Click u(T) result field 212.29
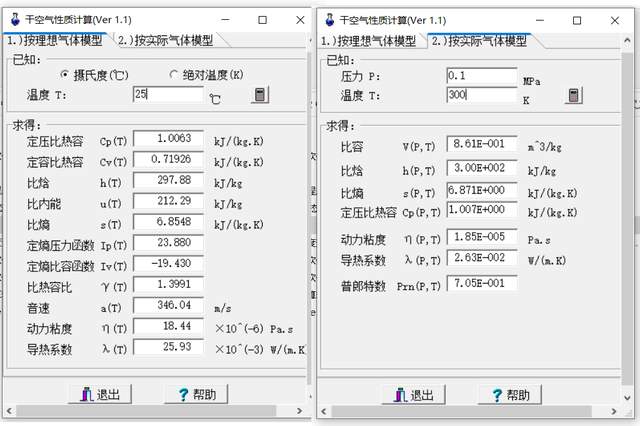This screenshot has height=426, width=640. [168, 201]
